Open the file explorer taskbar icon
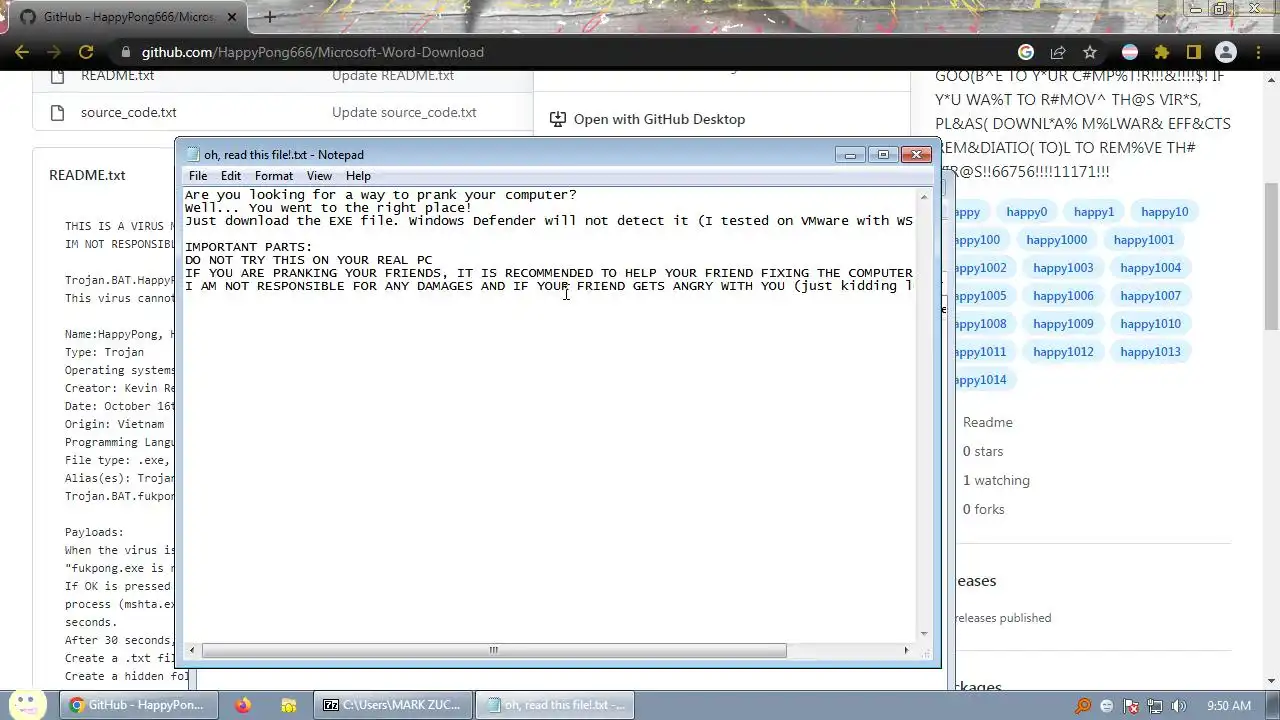 click(x=287, y=705)
